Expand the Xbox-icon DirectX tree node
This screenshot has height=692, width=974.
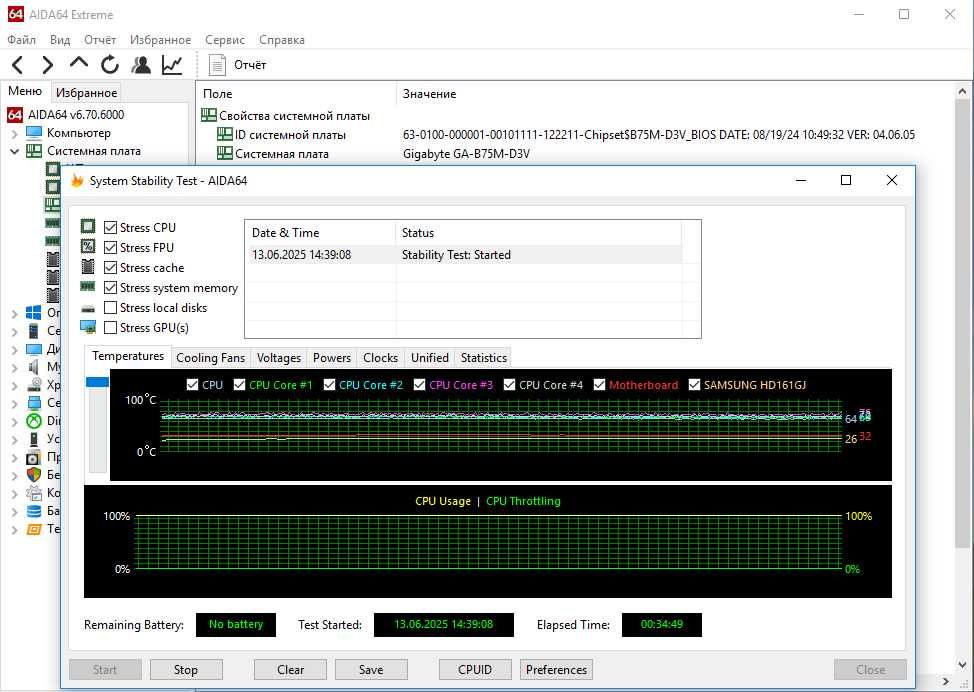click(15, 421)
